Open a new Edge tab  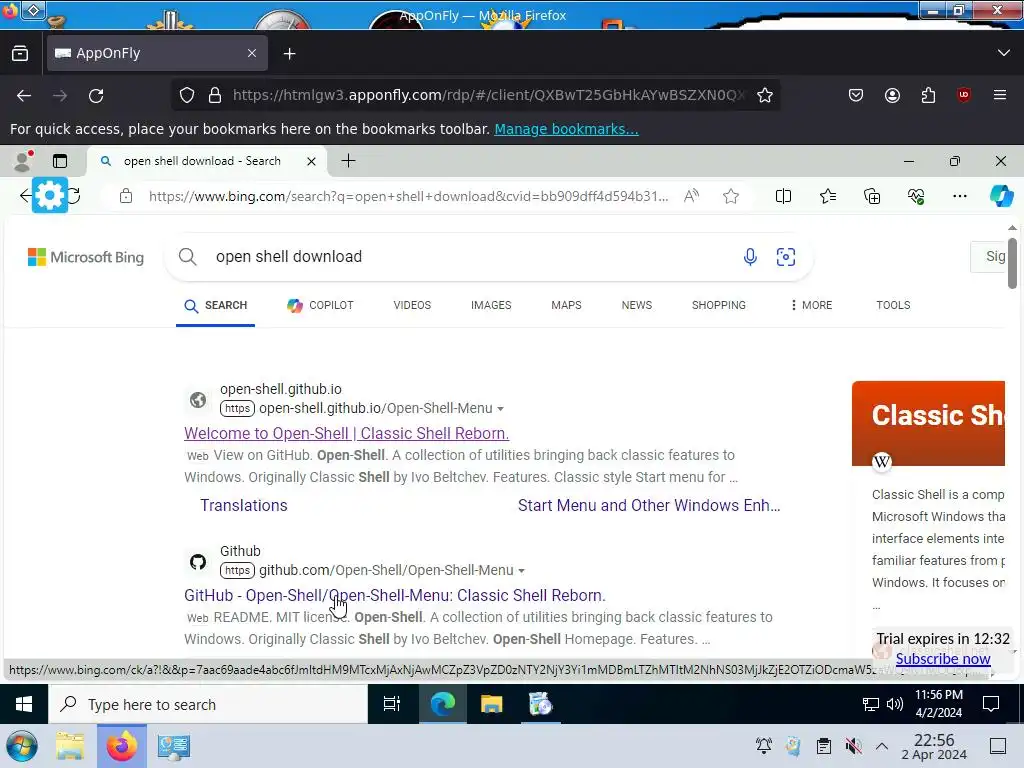pyautogui.click(x=349, y=161)
